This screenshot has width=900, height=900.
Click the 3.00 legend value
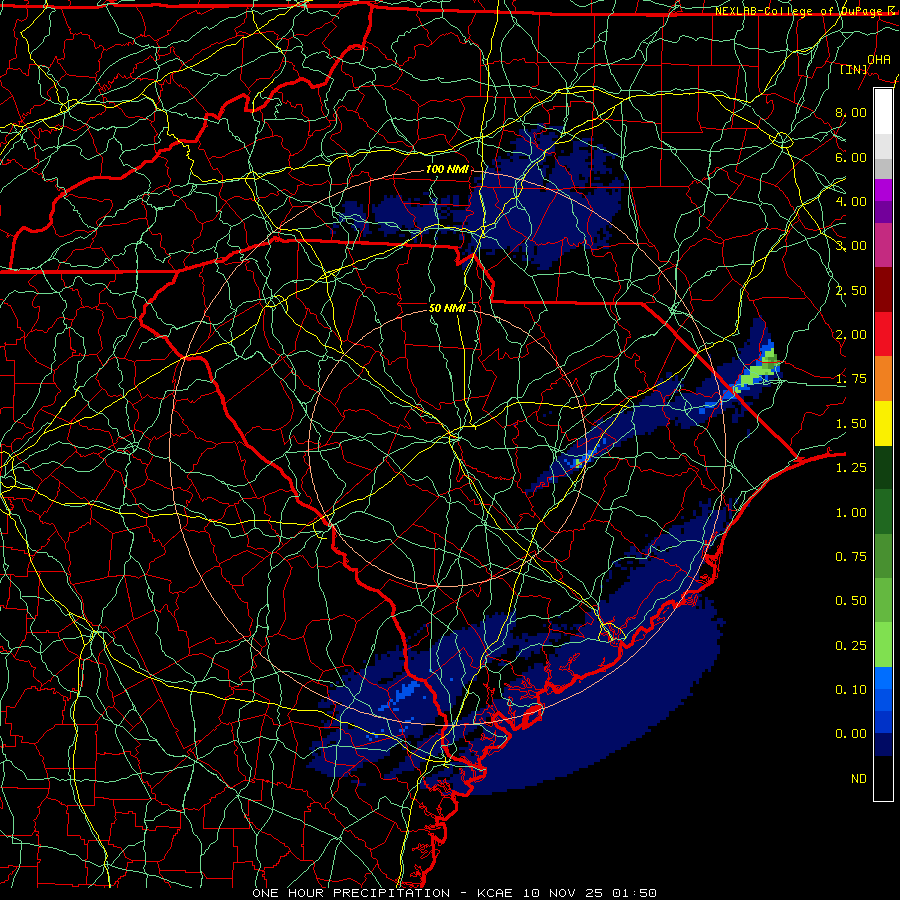(851, 246)
